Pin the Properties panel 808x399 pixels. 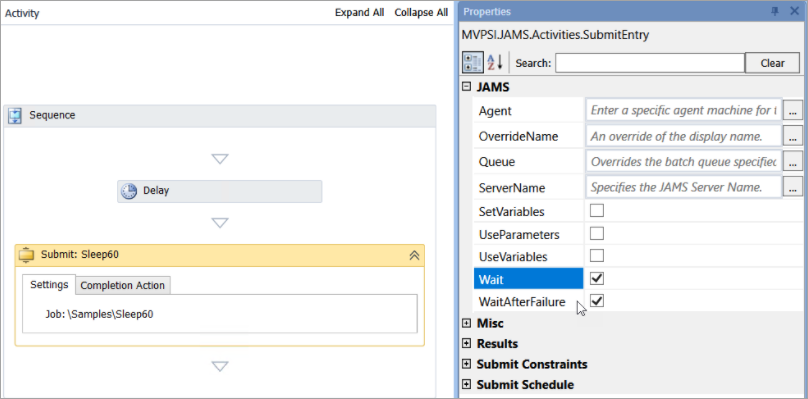(775, 11)
